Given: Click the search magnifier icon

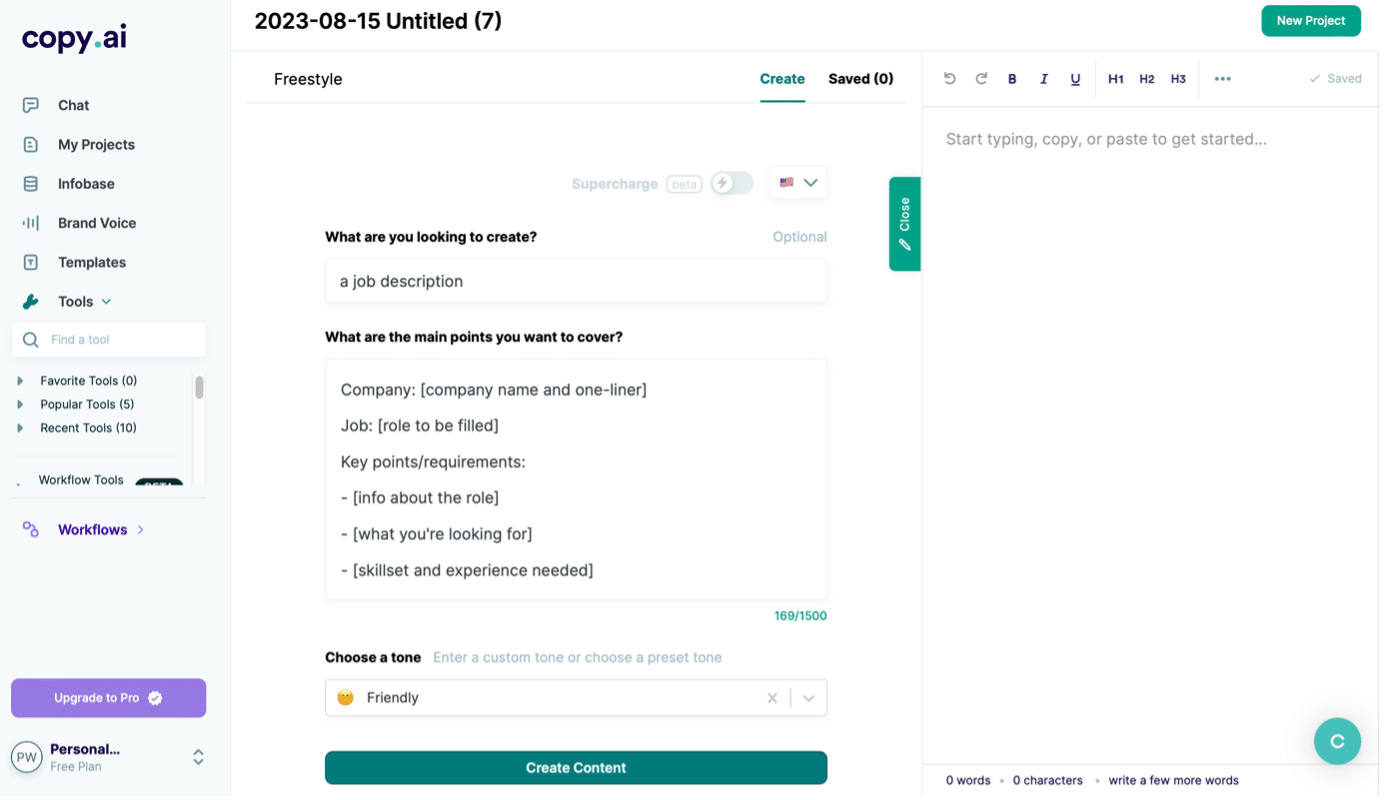Looking at the screenshot, I should tap(31, 340).
